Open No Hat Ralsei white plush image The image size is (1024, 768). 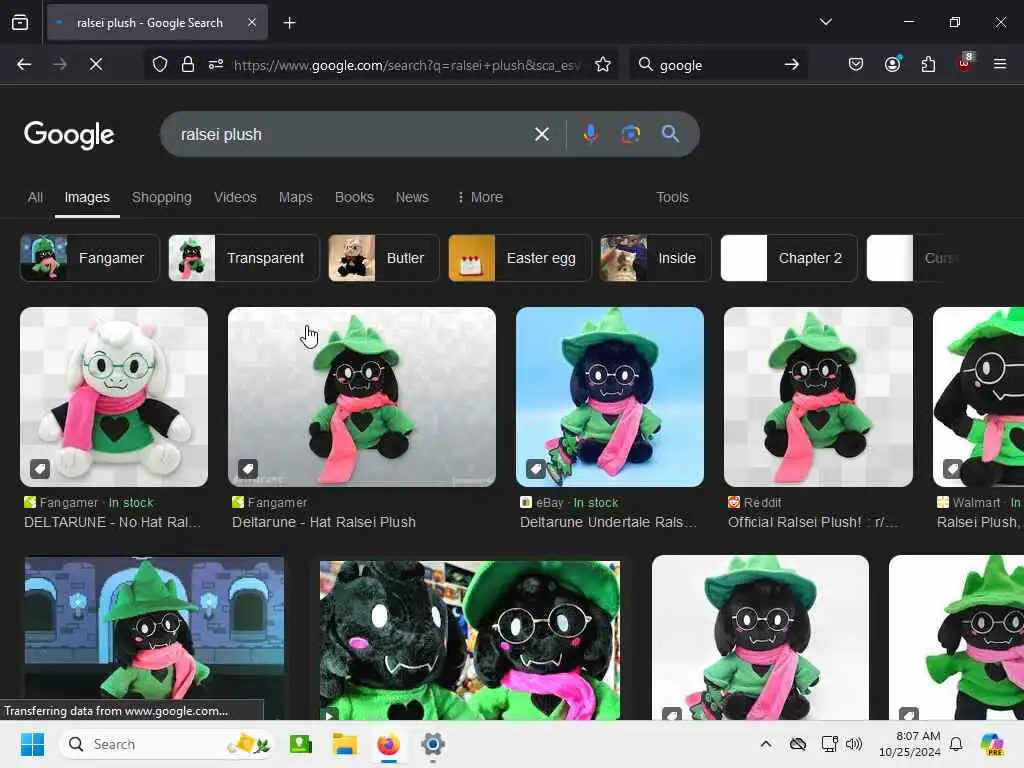click(114, 397)
